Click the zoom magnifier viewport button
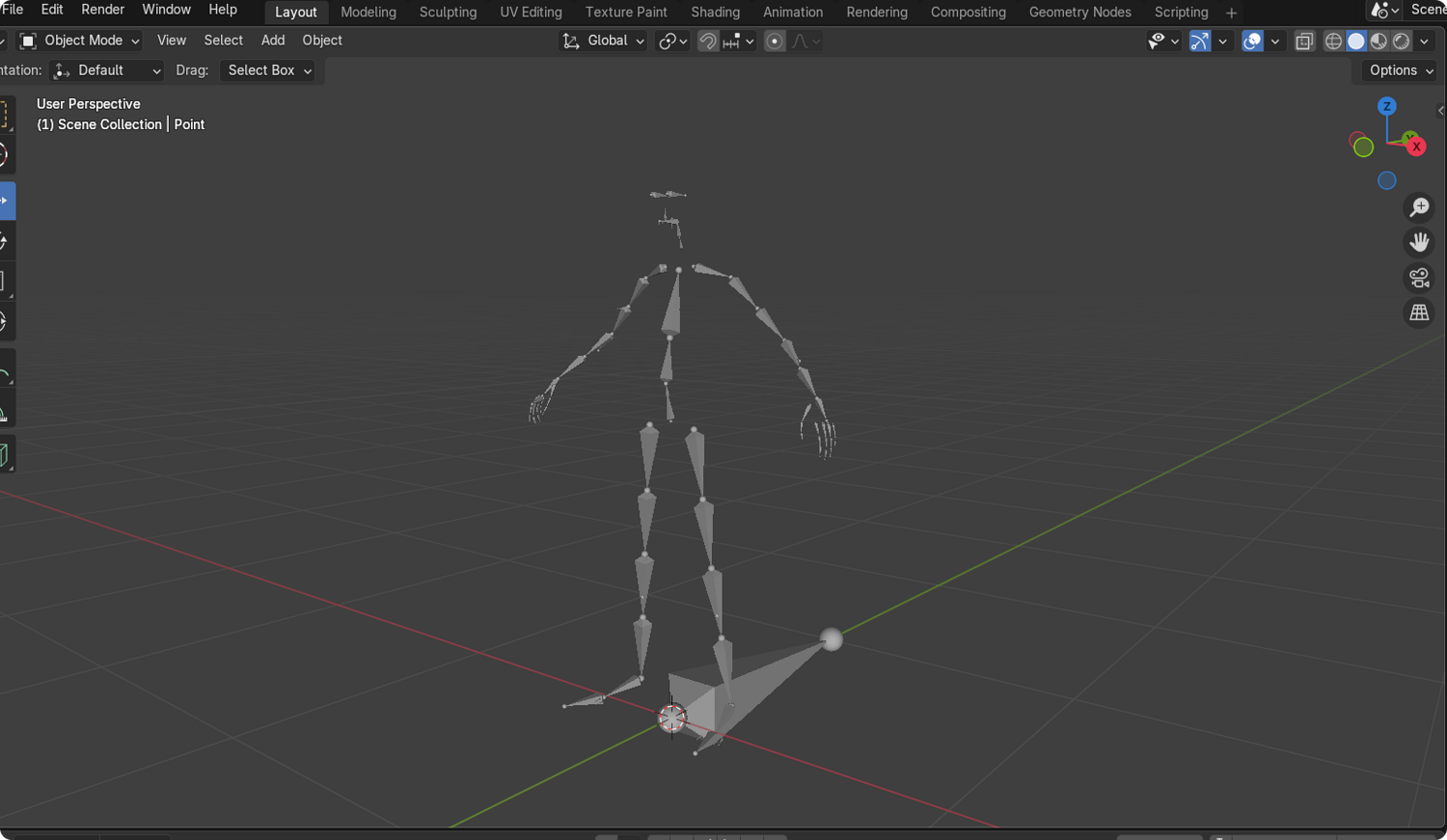Image resolution: width=1447 pixels, height=840 pixels. pos(1419,207)
